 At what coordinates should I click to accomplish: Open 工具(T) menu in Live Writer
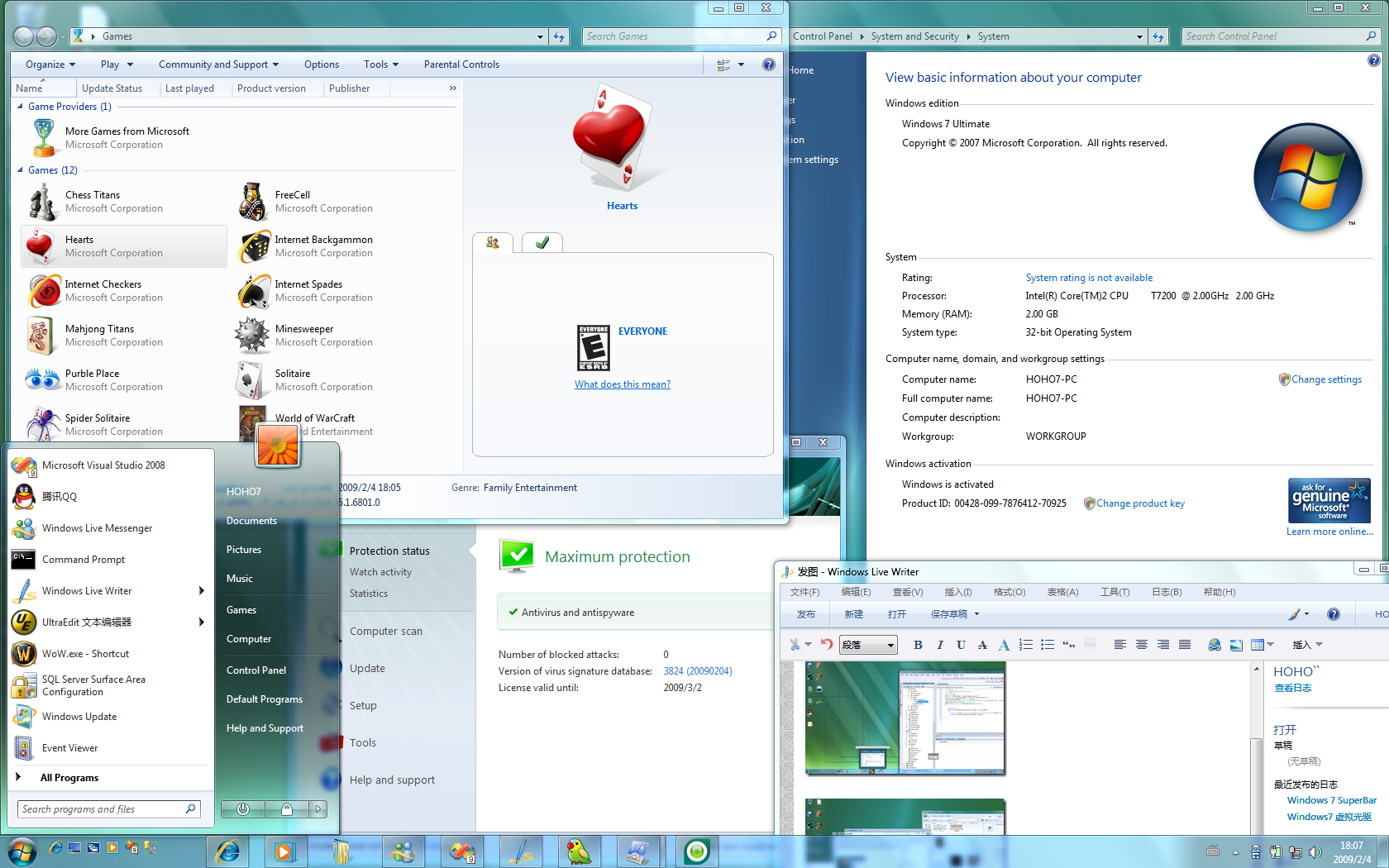tap(1115, 592)
